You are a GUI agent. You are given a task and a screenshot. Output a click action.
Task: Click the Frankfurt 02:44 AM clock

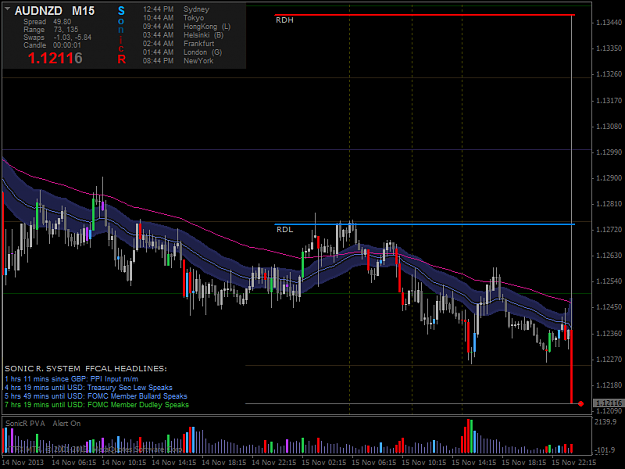pos(179,44)
